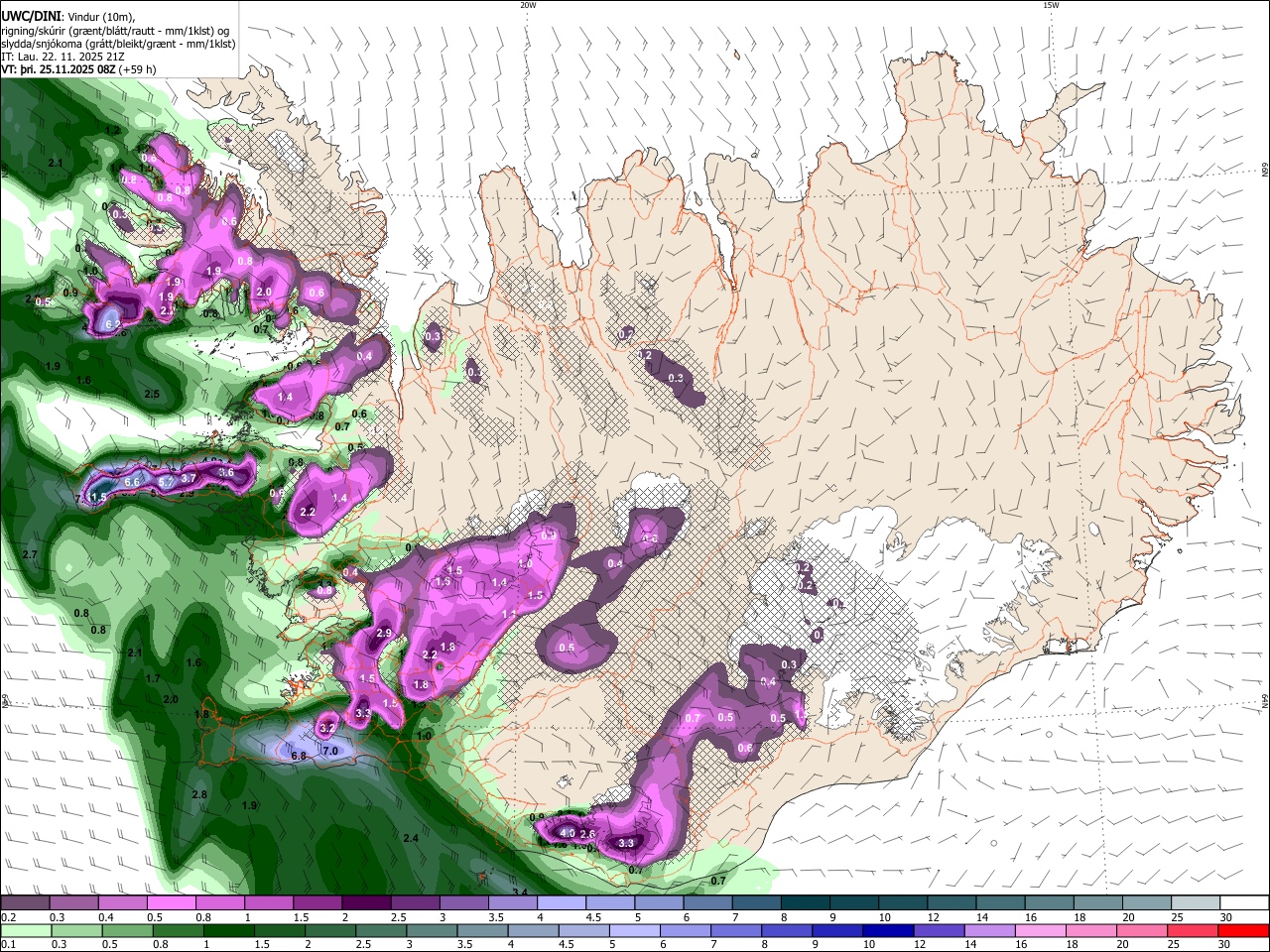The width and height of the screenshot is (1270, 952).
Task: Select the light lavender 4 swatch in upper legend
Action: click(x=562, y=903)
